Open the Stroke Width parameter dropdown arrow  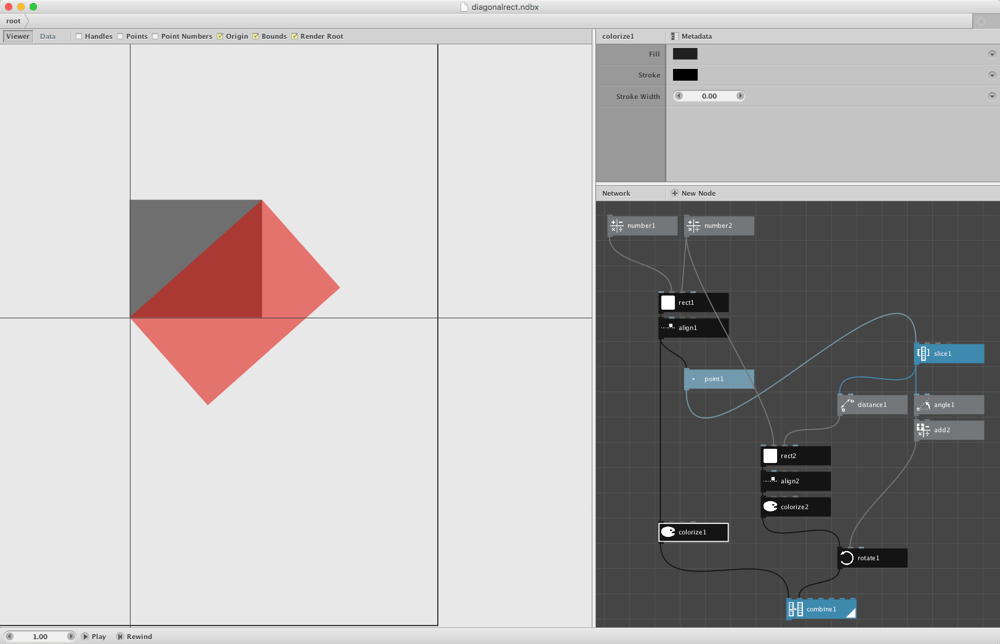[x=992, y=96]
